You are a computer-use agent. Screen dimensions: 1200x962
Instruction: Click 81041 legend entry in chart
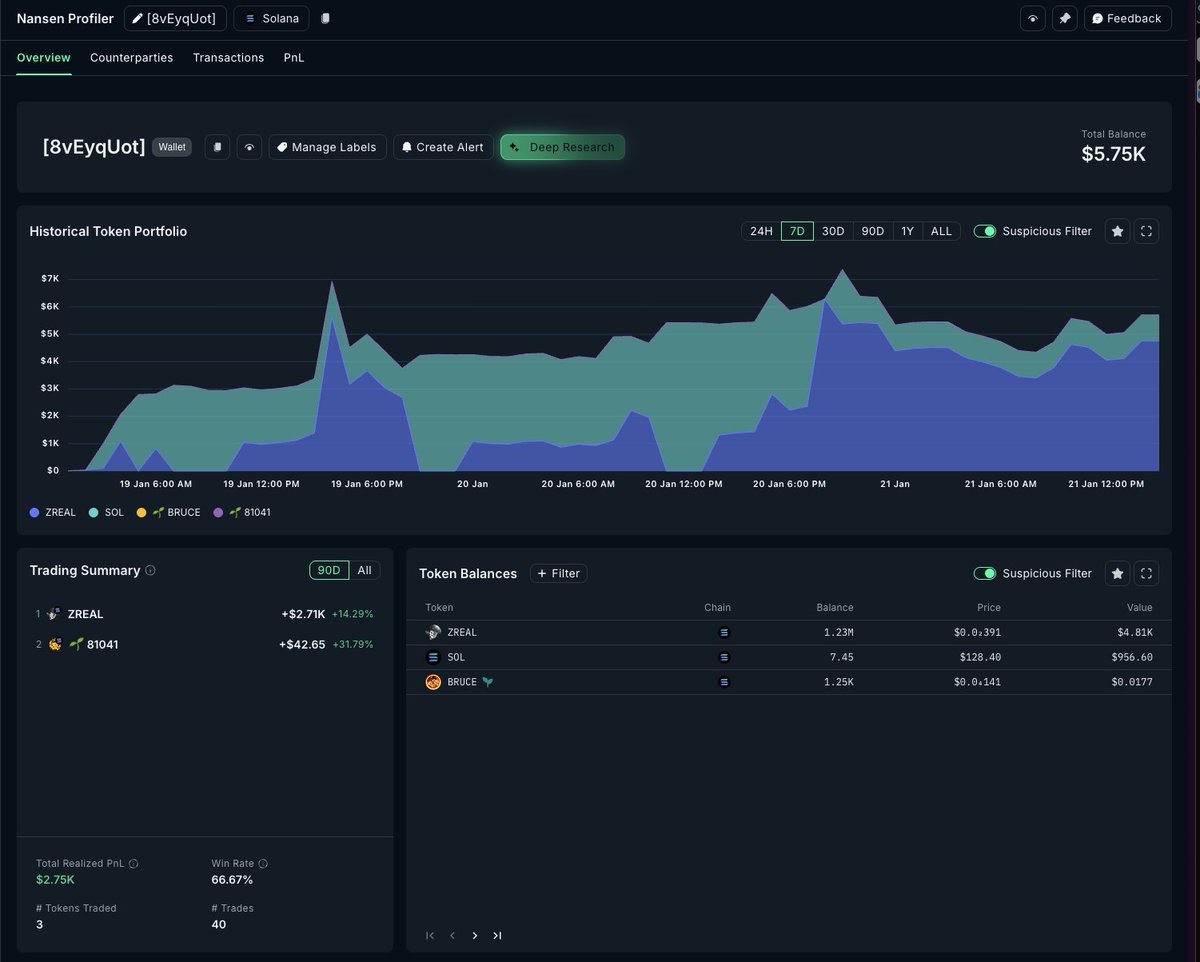tap(240, 512)
